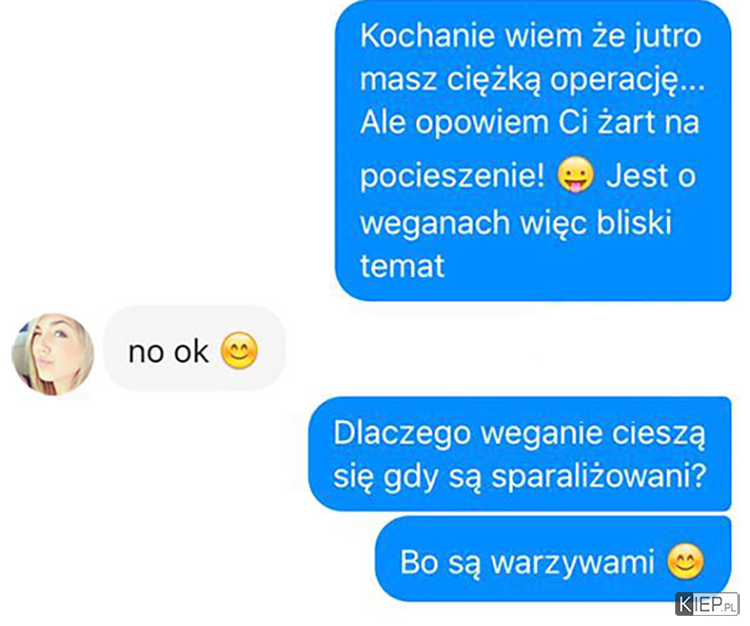The width and height of the screenshot is (750, 626).
Task: Click the smiling emoji in "no ok" message
Action: [x=239, y=351]
